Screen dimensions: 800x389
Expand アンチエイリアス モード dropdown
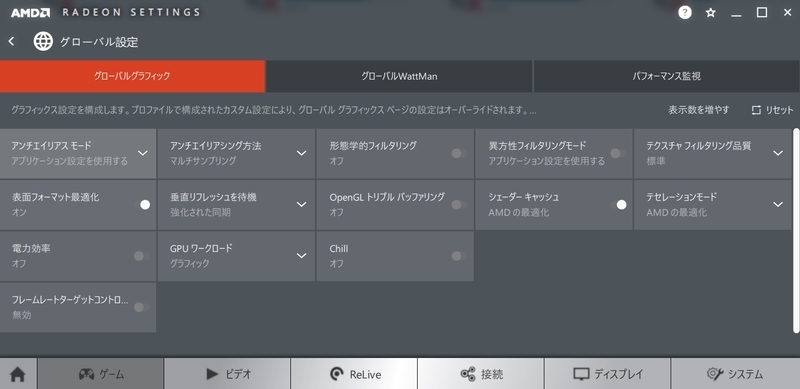pos(143,153)
